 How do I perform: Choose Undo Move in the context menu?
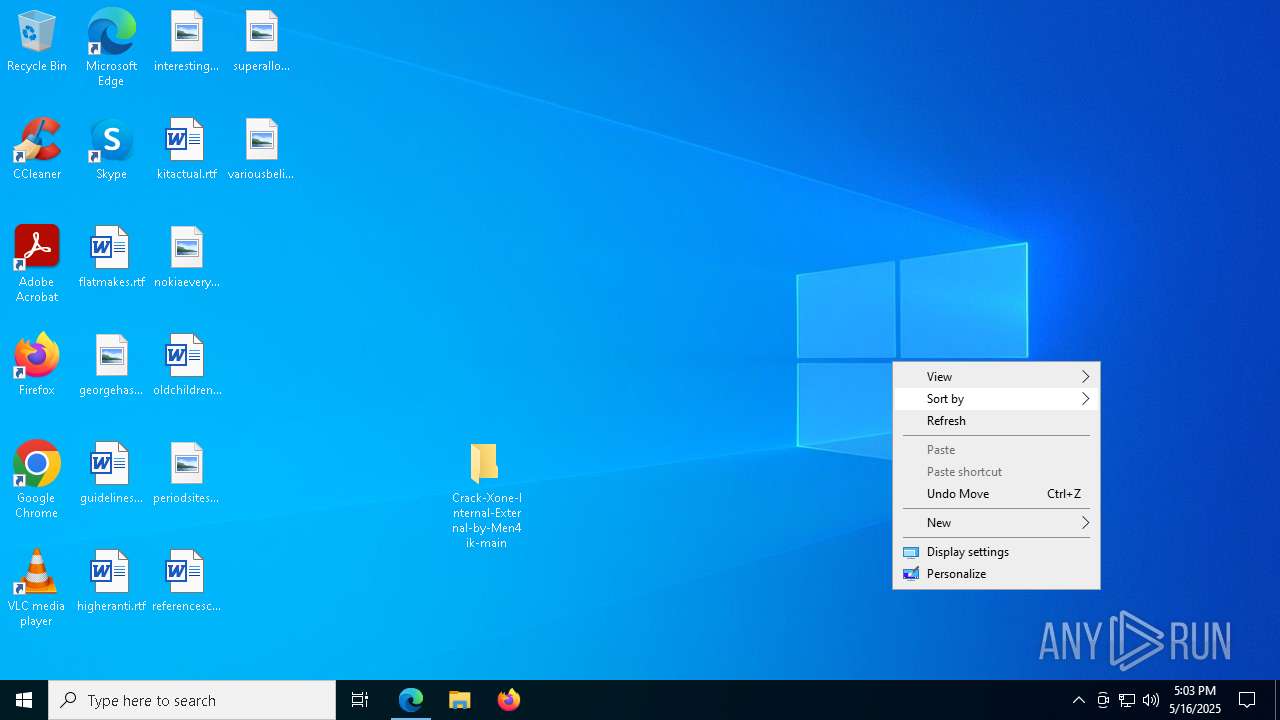click(x=996, y=494)
